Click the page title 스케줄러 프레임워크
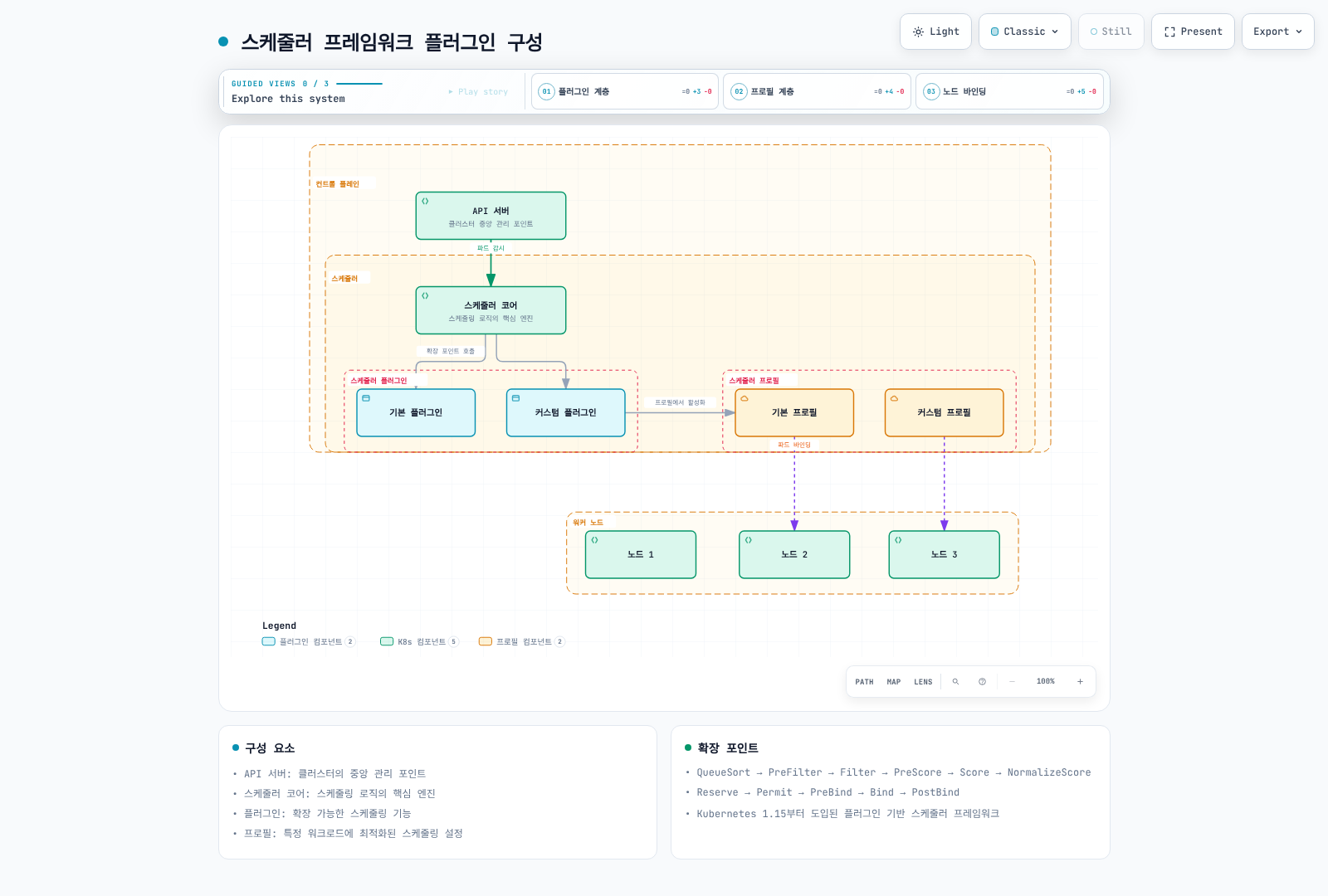Image resolution: width=1328 pixels, height=896 pixels. [392, 42]
